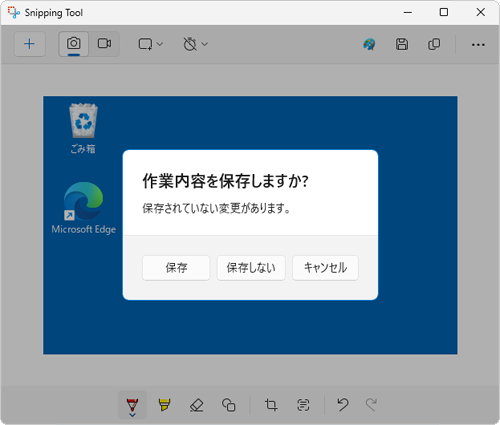Select the yellow Highlighter tool
The height and width of the screenshot is (425, 500).
[164, 405]
